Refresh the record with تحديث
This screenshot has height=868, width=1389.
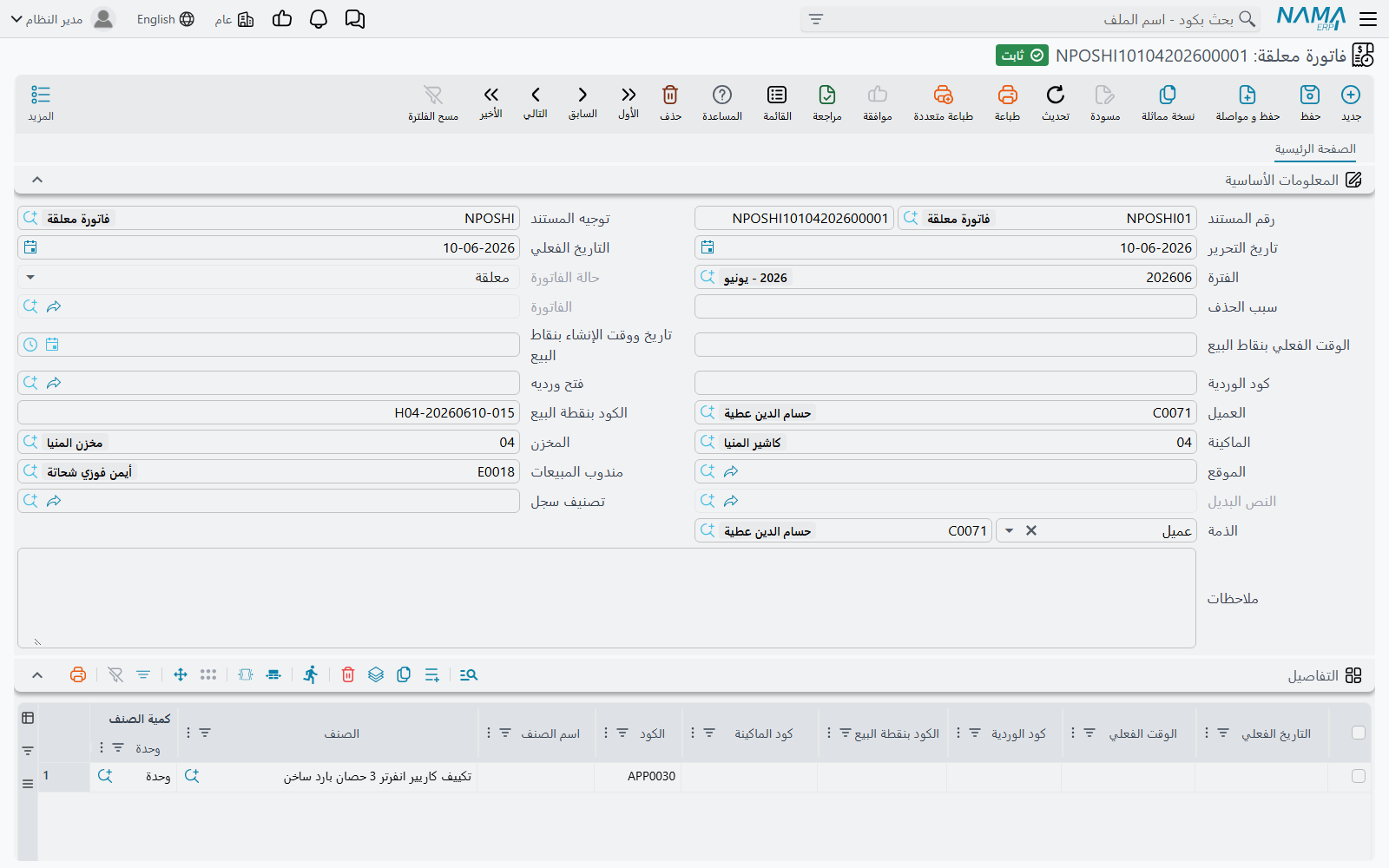1056,102
